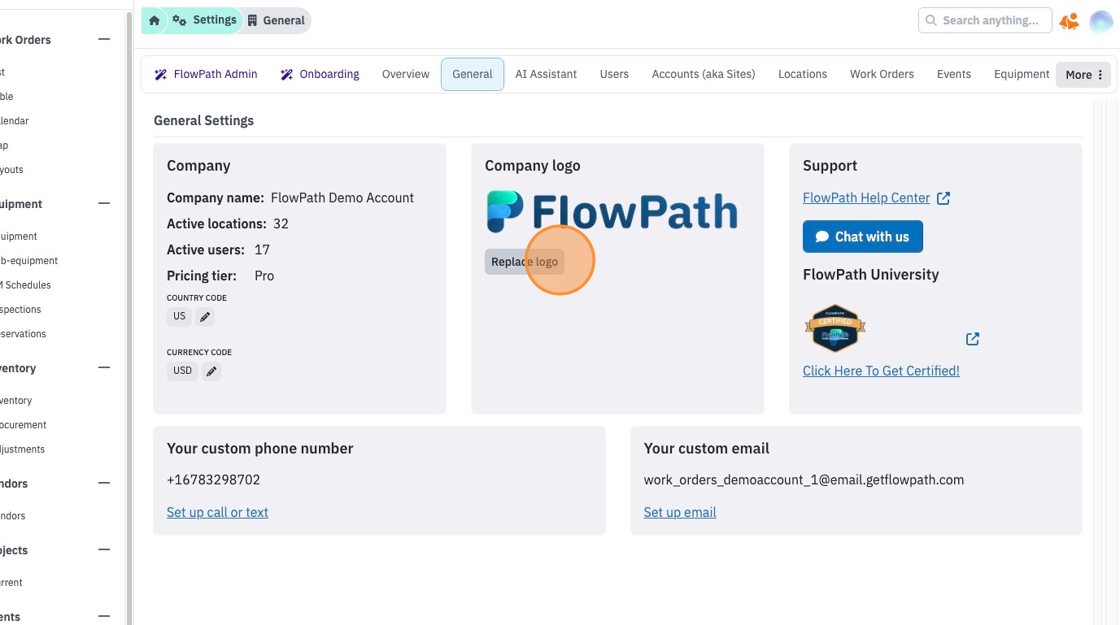Image resolution: width=1120 pixels, height=625 pixels.
Task: Click the Replace logo button
Action: tap(524, 261)
